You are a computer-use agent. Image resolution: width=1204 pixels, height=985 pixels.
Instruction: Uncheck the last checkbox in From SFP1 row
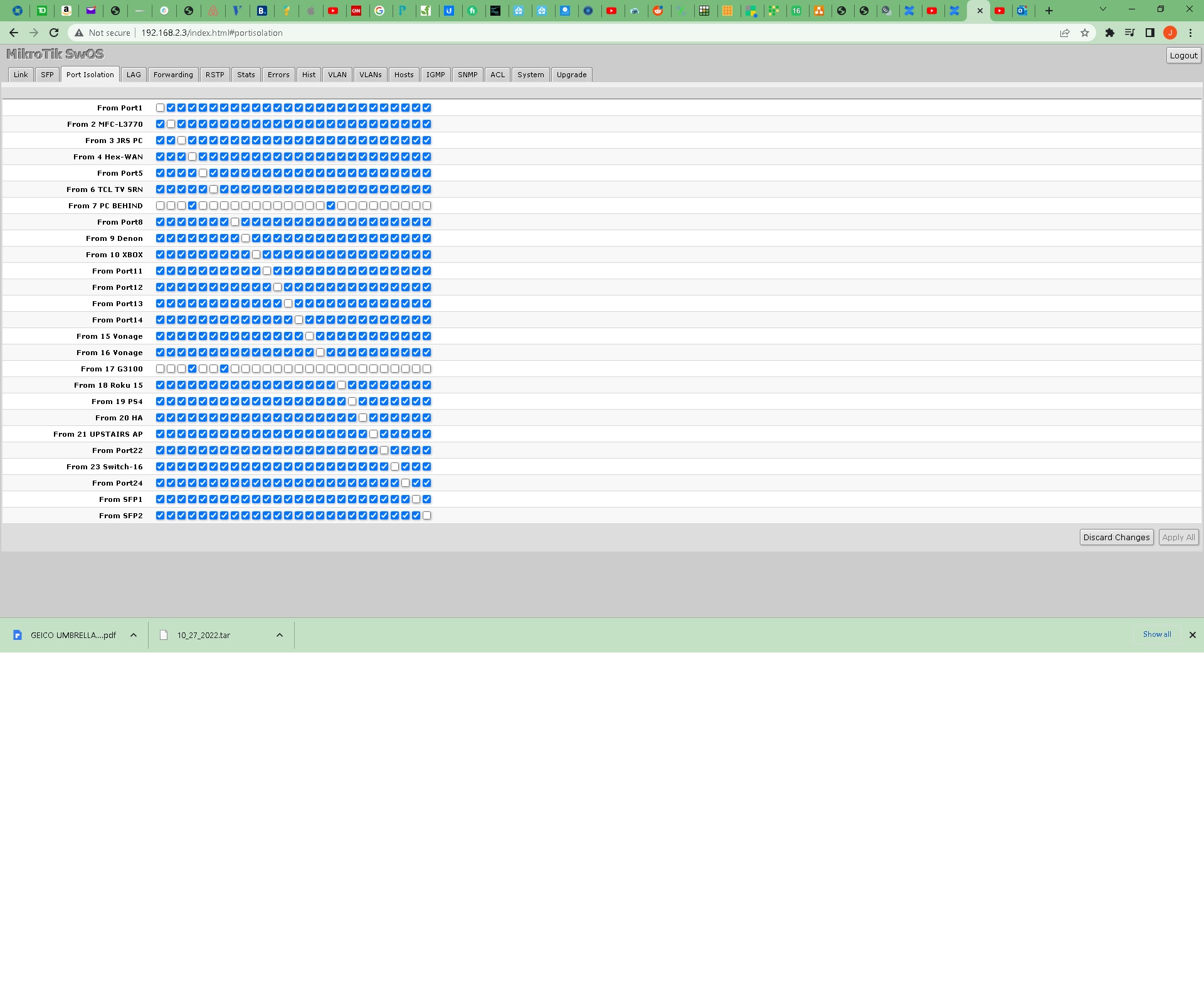pyautogui.click(x=426, y=499)
